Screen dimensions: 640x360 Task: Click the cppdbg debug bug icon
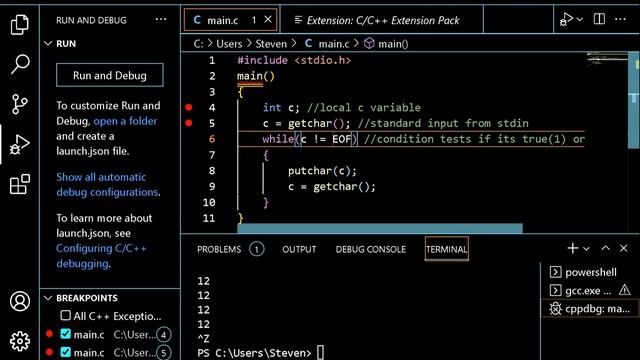(x=556, y=309)
